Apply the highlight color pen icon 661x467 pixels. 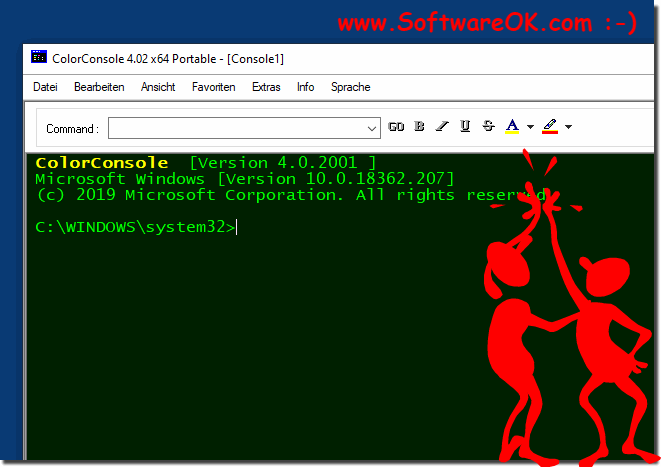[550, 126]
